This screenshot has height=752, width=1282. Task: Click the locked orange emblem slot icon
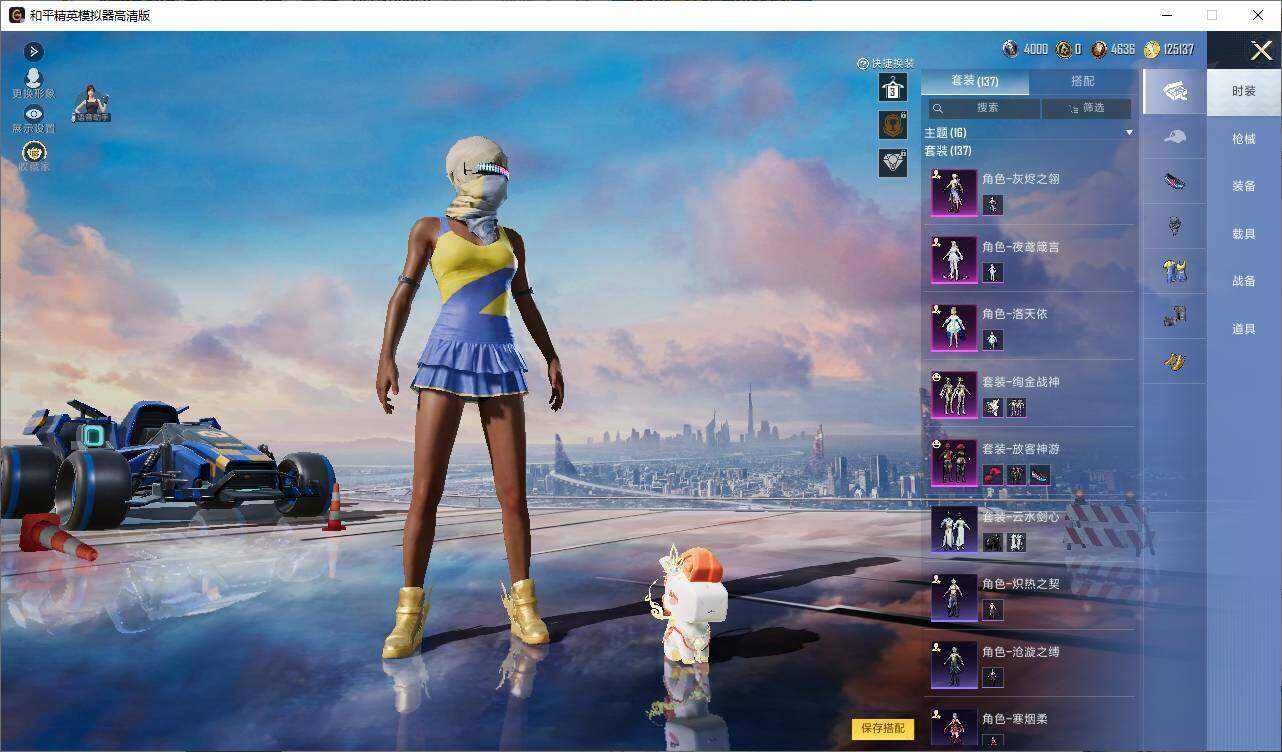point(893,125)
